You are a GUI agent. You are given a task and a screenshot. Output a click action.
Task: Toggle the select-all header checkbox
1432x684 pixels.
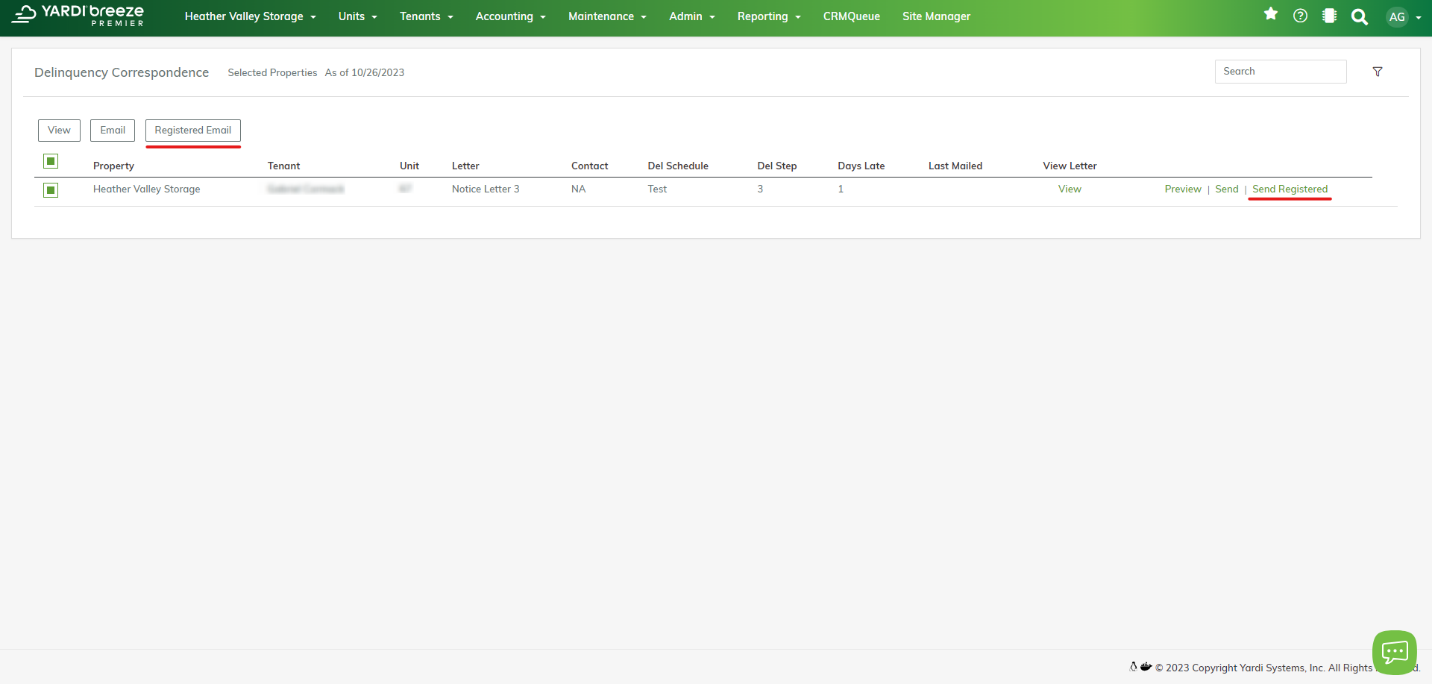pyautogui.click(x=51, y=162)
